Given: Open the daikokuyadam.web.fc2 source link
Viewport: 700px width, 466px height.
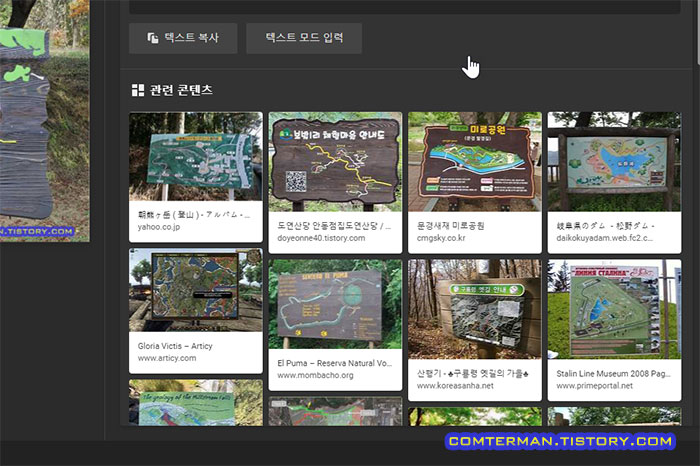Looking at the screenshot, I should pos(604,238).
